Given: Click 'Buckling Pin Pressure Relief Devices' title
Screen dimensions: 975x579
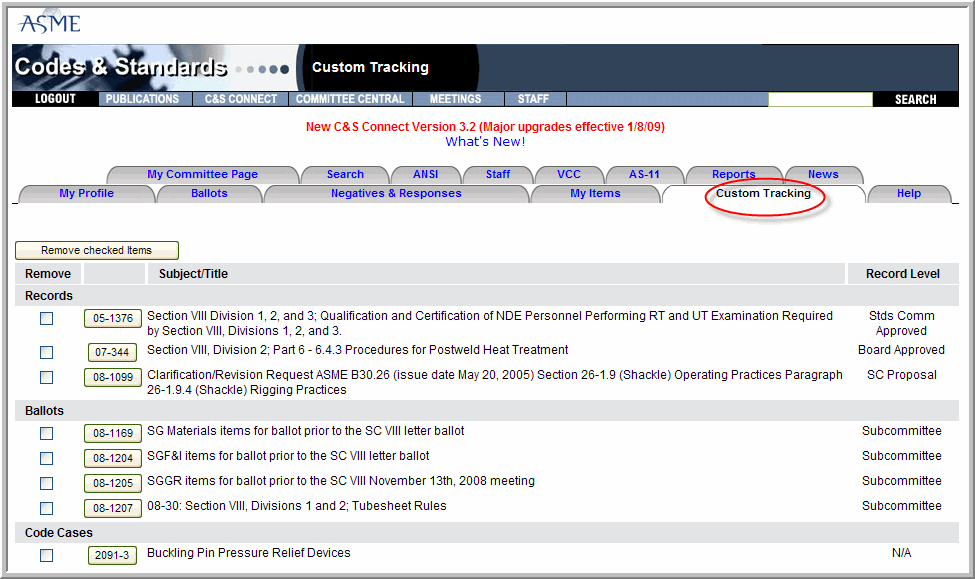Looking at the screenshot, I should (249, 553).
